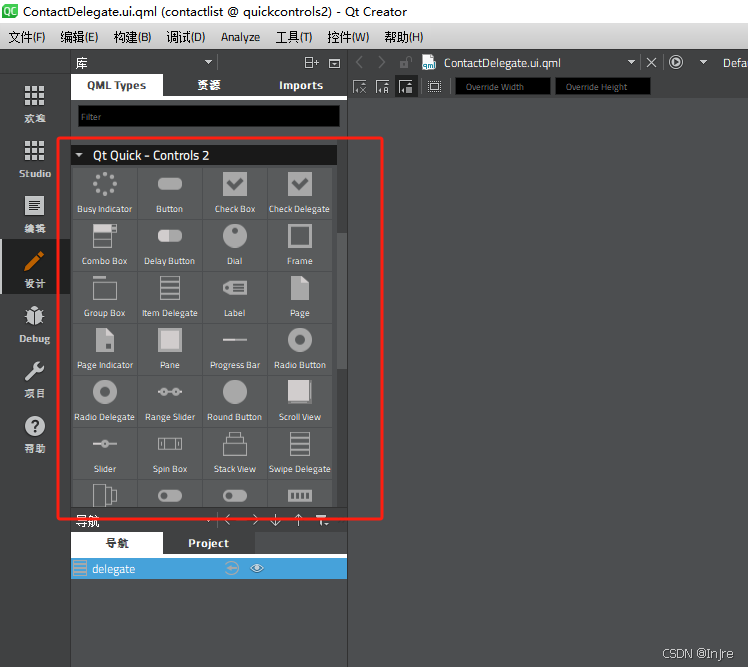Click the Override Height field

coord(603,87)
